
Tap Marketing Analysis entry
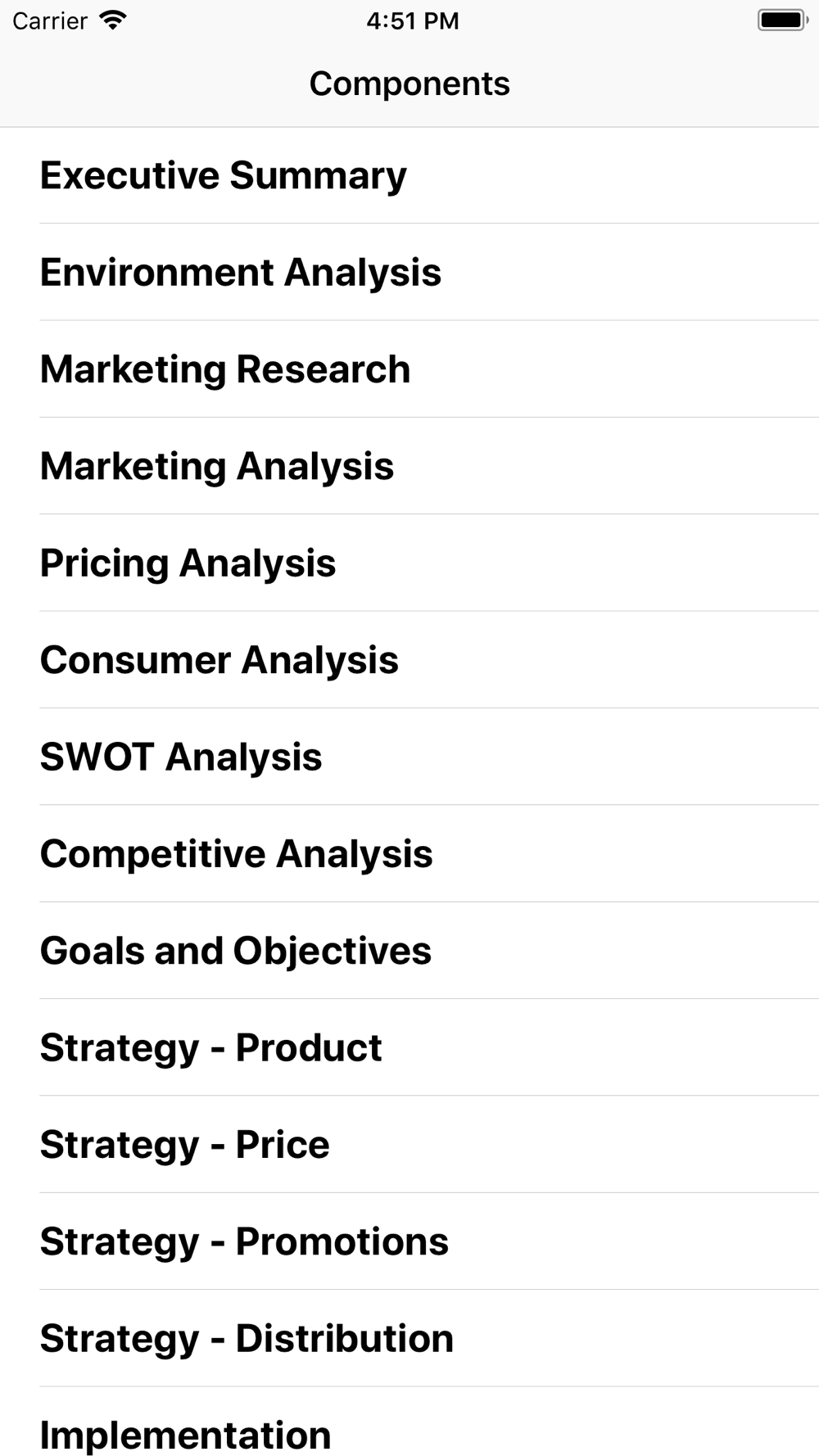pyautogui.click(x=409, y=466)
